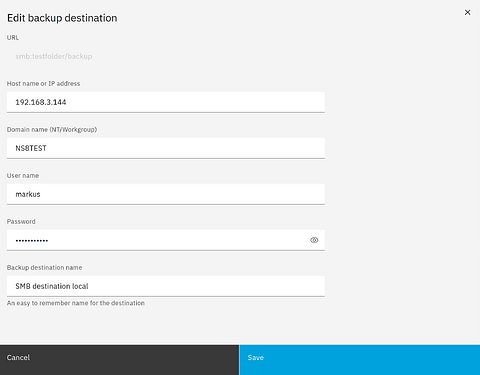480x375 pixels.
Task: Click the Domain name (NT/Workgroup) label
Action: (52, 130)
